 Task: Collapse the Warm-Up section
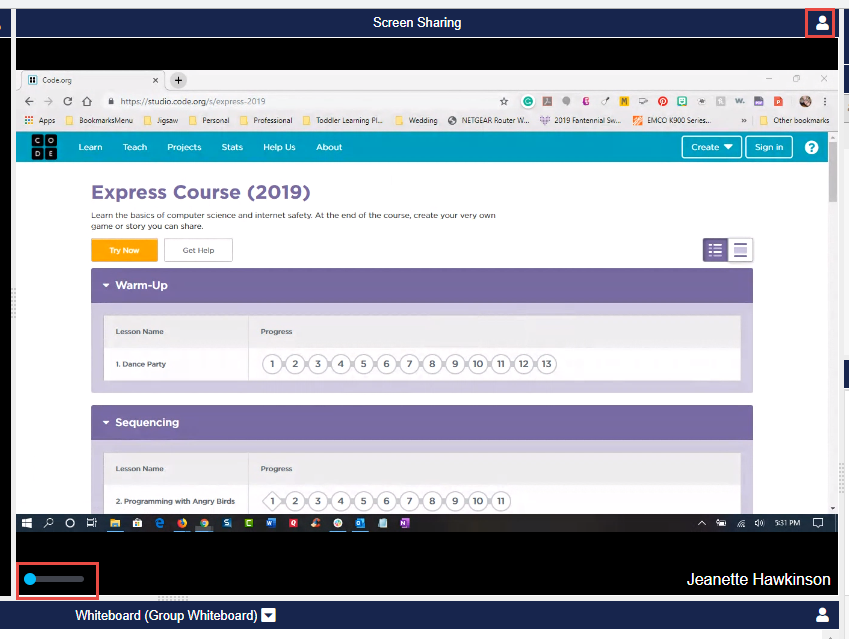point(106,286)
